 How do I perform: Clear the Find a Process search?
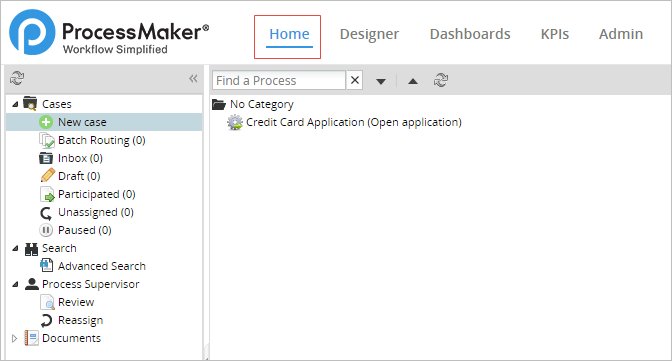(x=355, y=80)
